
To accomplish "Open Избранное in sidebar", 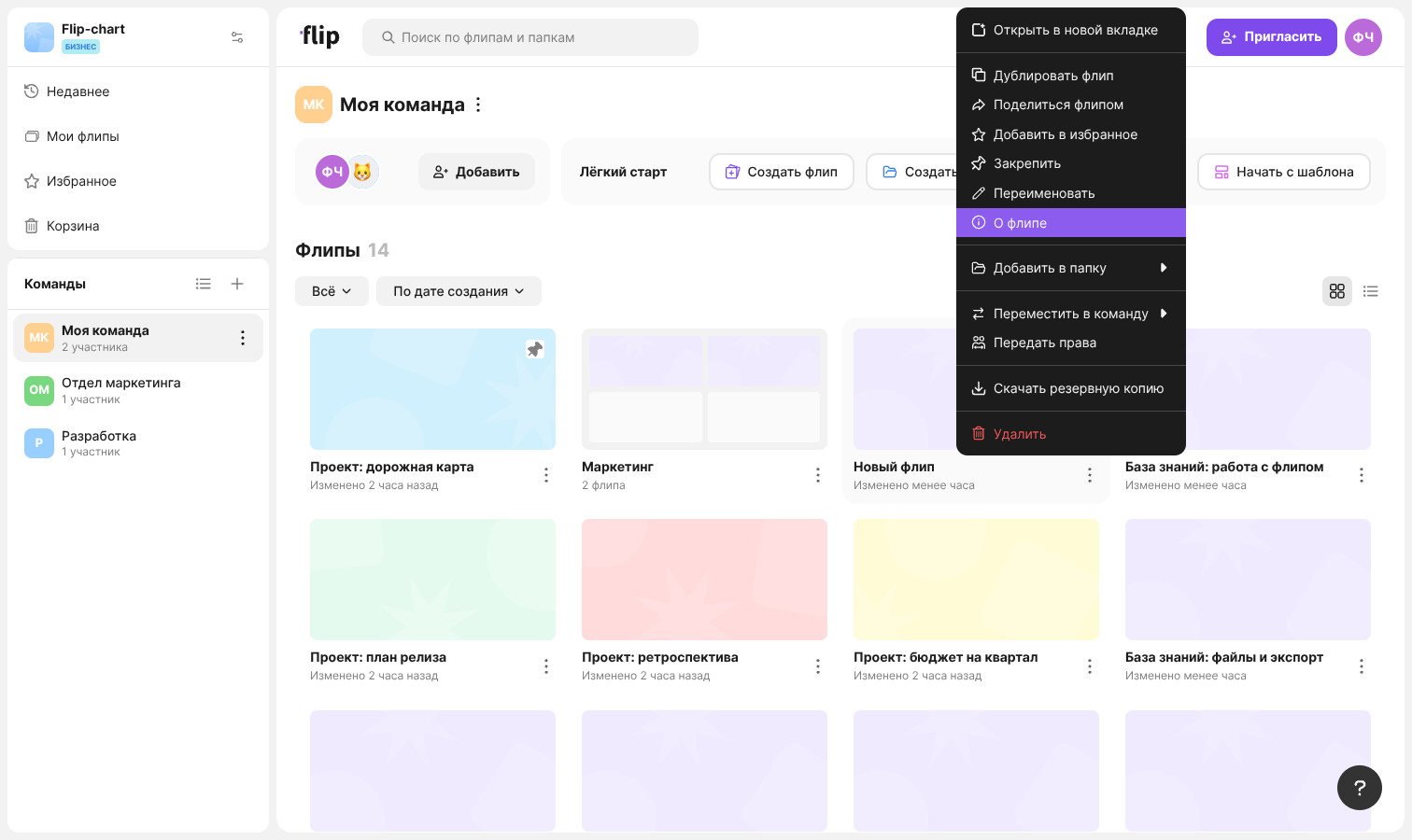I will [138, 181].
